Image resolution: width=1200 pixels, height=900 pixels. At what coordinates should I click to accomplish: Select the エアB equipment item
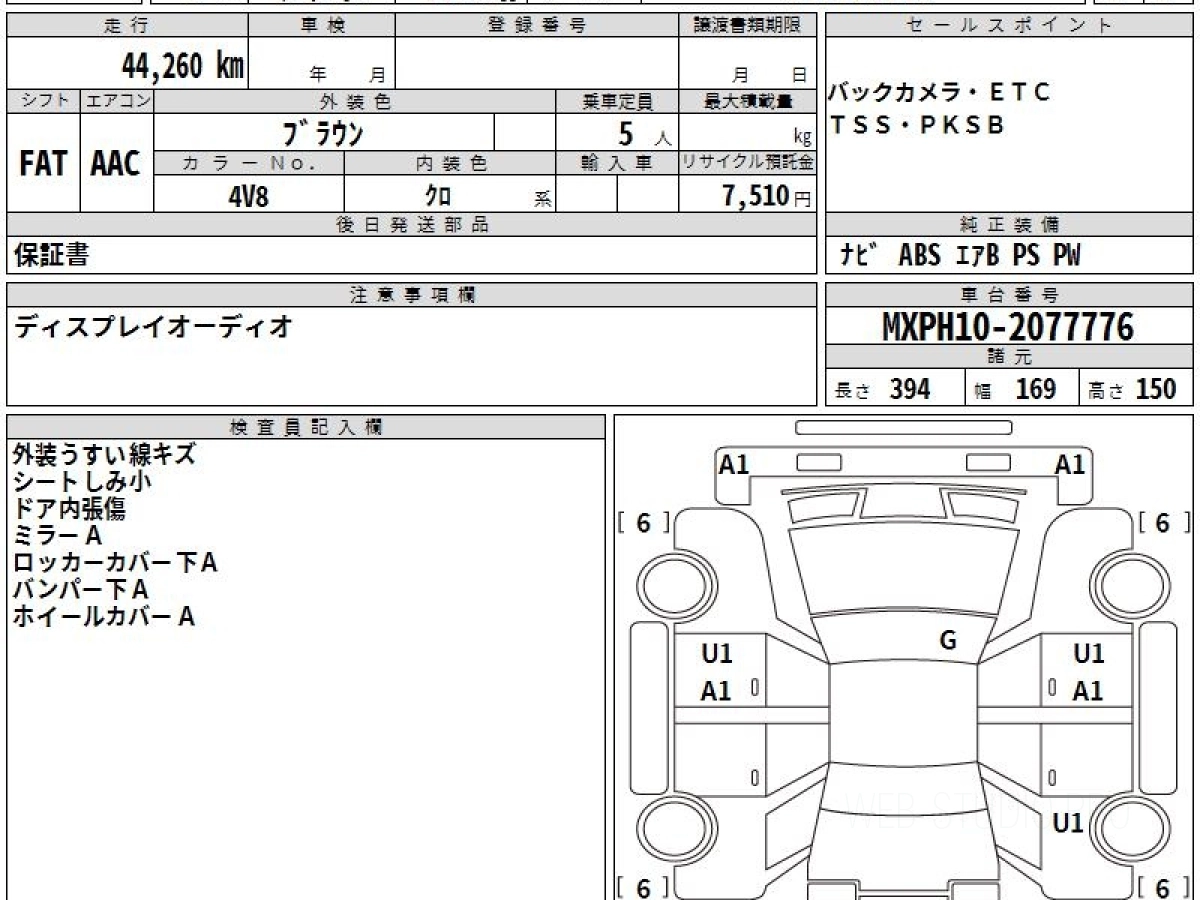(x=977, y=255)
